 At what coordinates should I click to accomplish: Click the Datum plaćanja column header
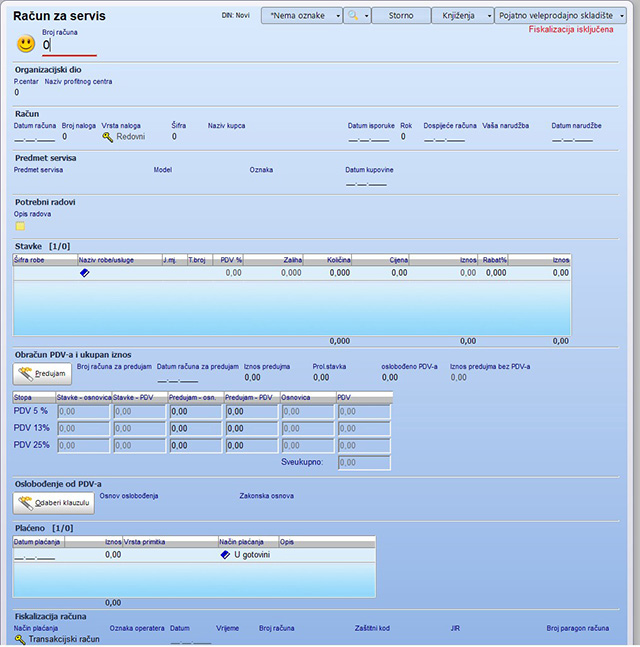(x=38, y=542)
